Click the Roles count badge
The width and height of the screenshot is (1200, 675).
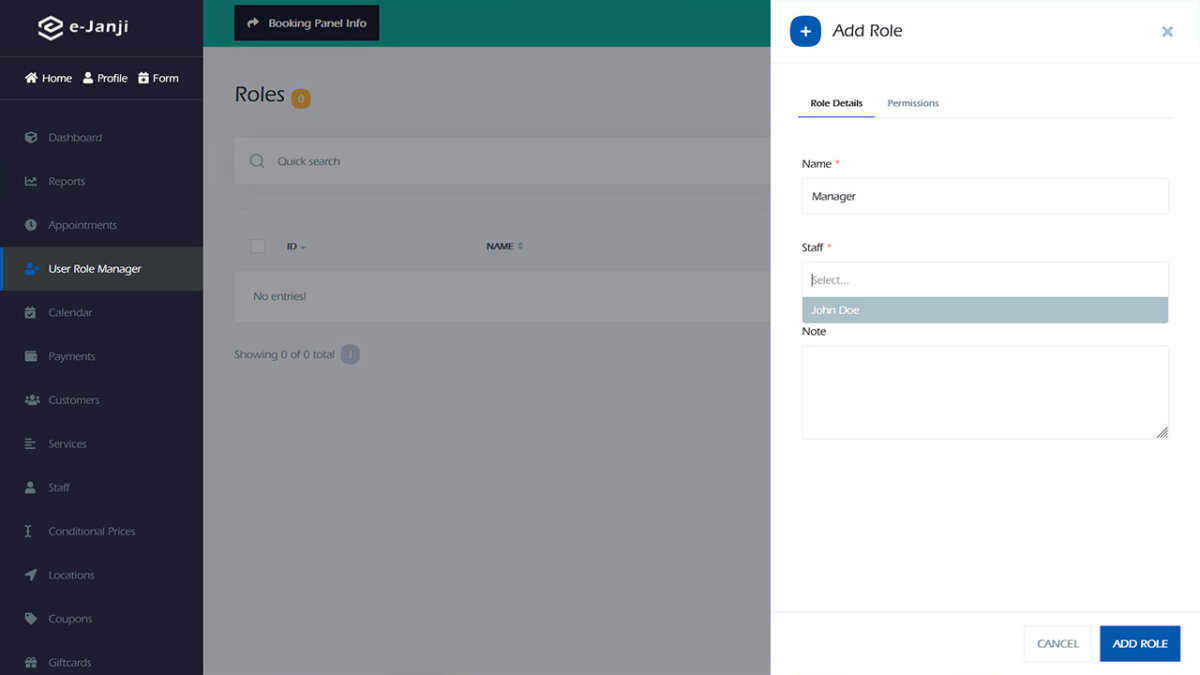301,98
